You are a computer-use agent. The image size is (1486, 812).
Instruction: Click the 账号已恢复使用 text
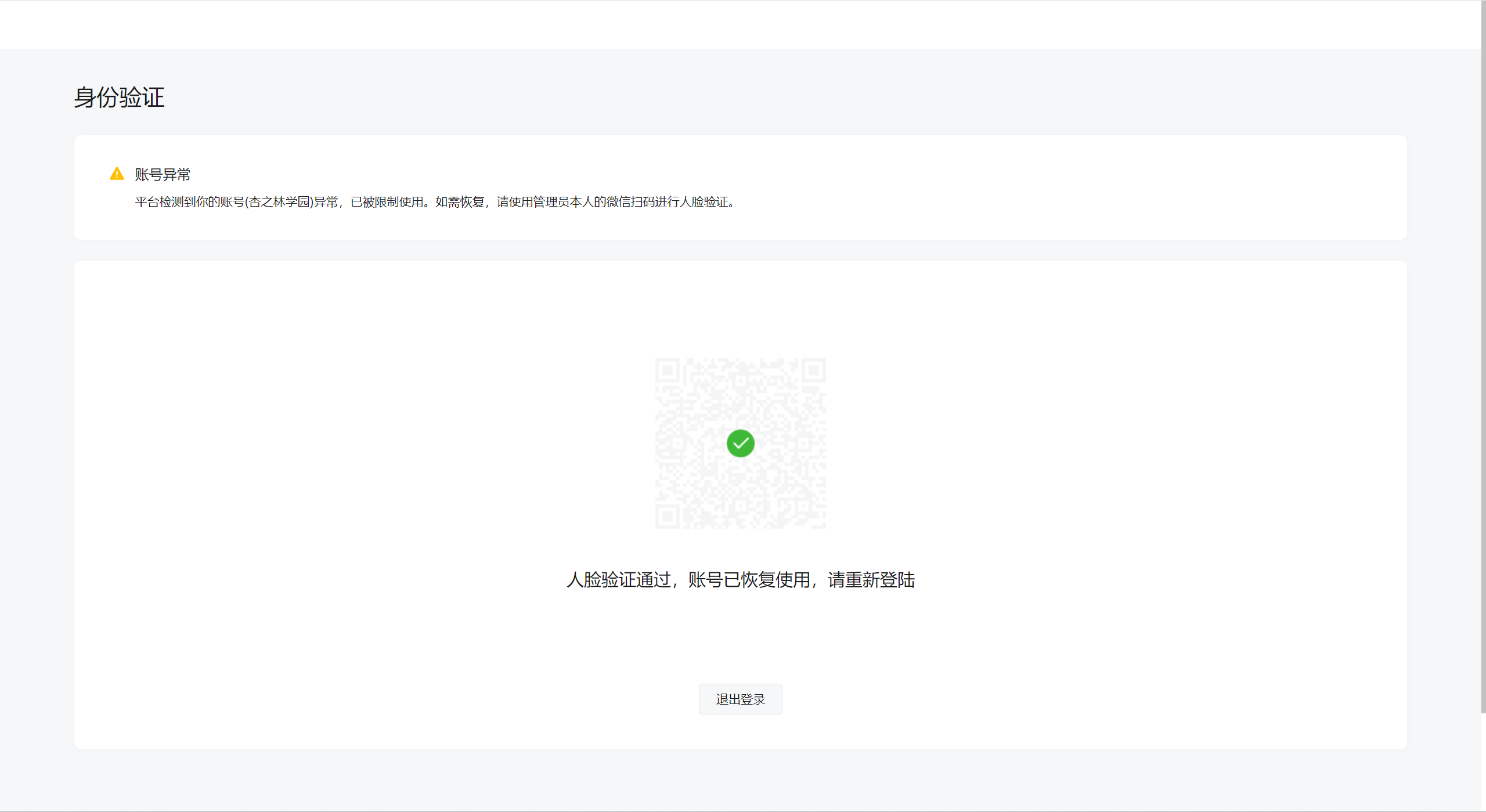point(749,580)
